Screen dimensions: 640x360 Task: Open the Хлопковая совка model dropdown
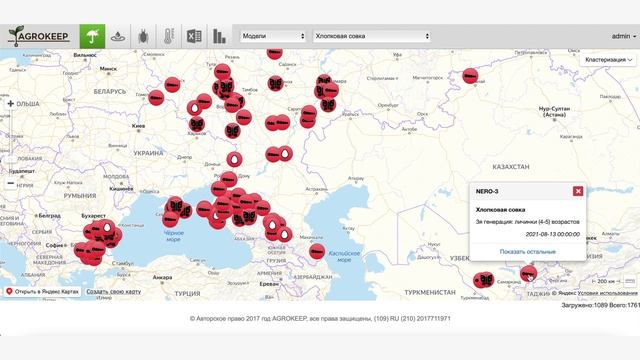(371, 36)
